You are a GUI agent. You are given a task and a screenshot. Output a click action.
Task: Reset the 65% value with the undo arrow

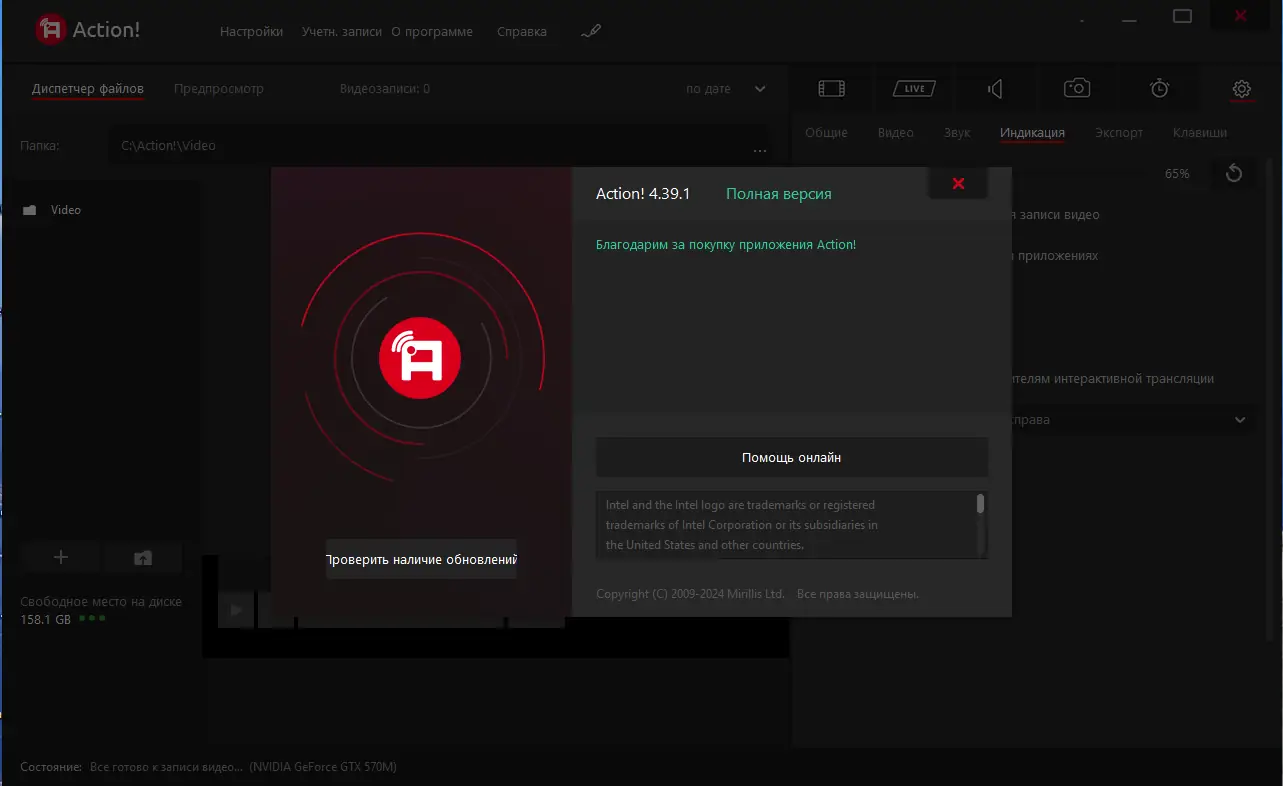click(1234, 174)
